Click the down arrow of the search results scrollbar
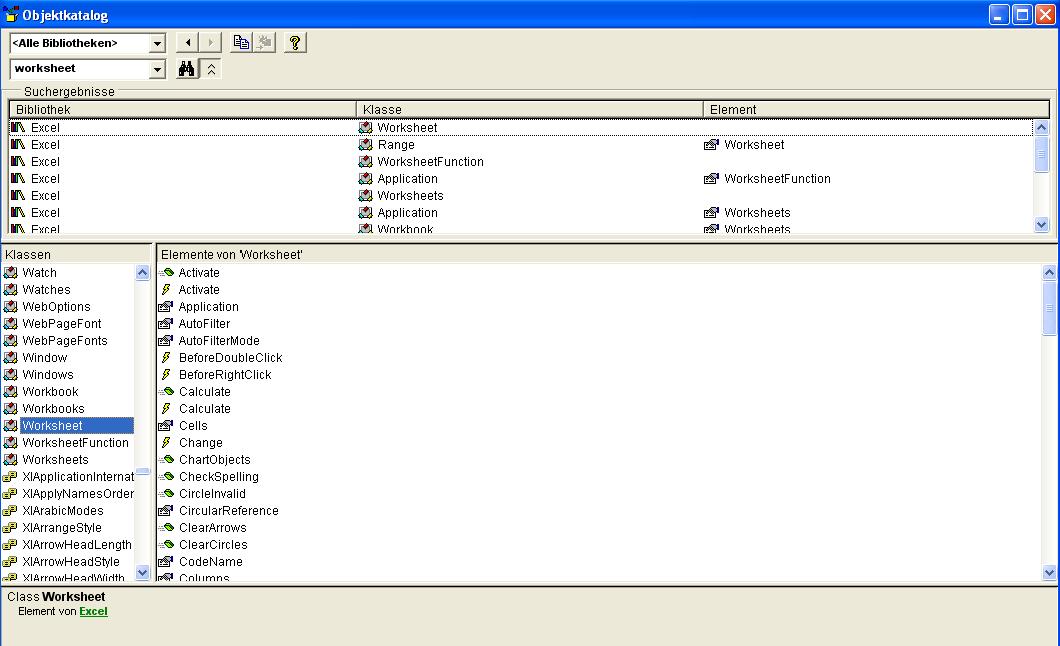Viewport: 1060px width, 646px height. [1041, 224]
